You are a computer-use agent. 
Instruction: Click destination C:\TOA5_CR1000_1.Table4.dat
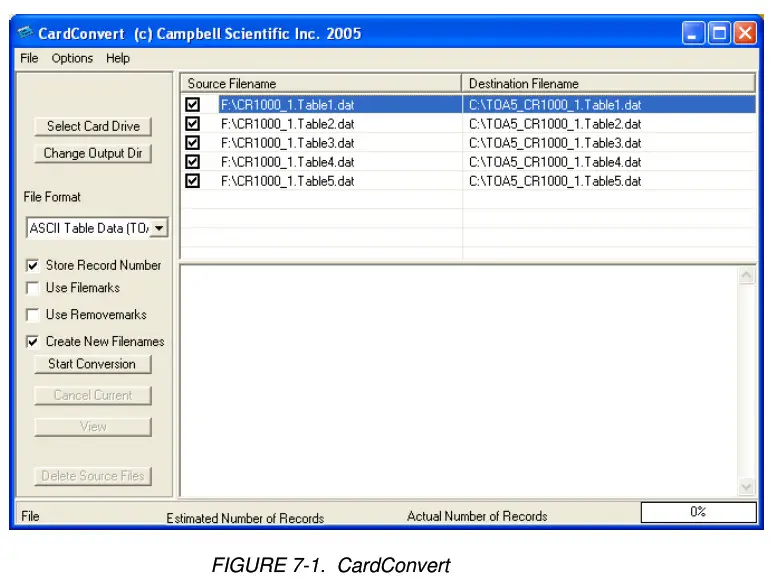click(x=555, y=162)
